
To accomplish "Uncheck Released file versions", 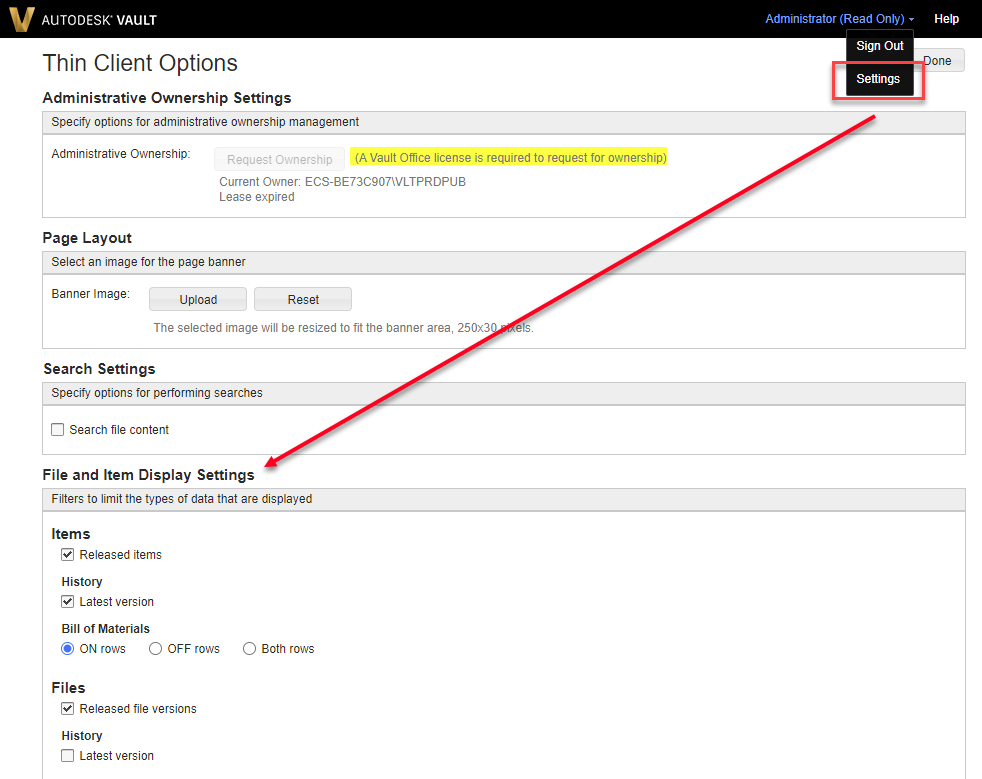I will (67, 708).
